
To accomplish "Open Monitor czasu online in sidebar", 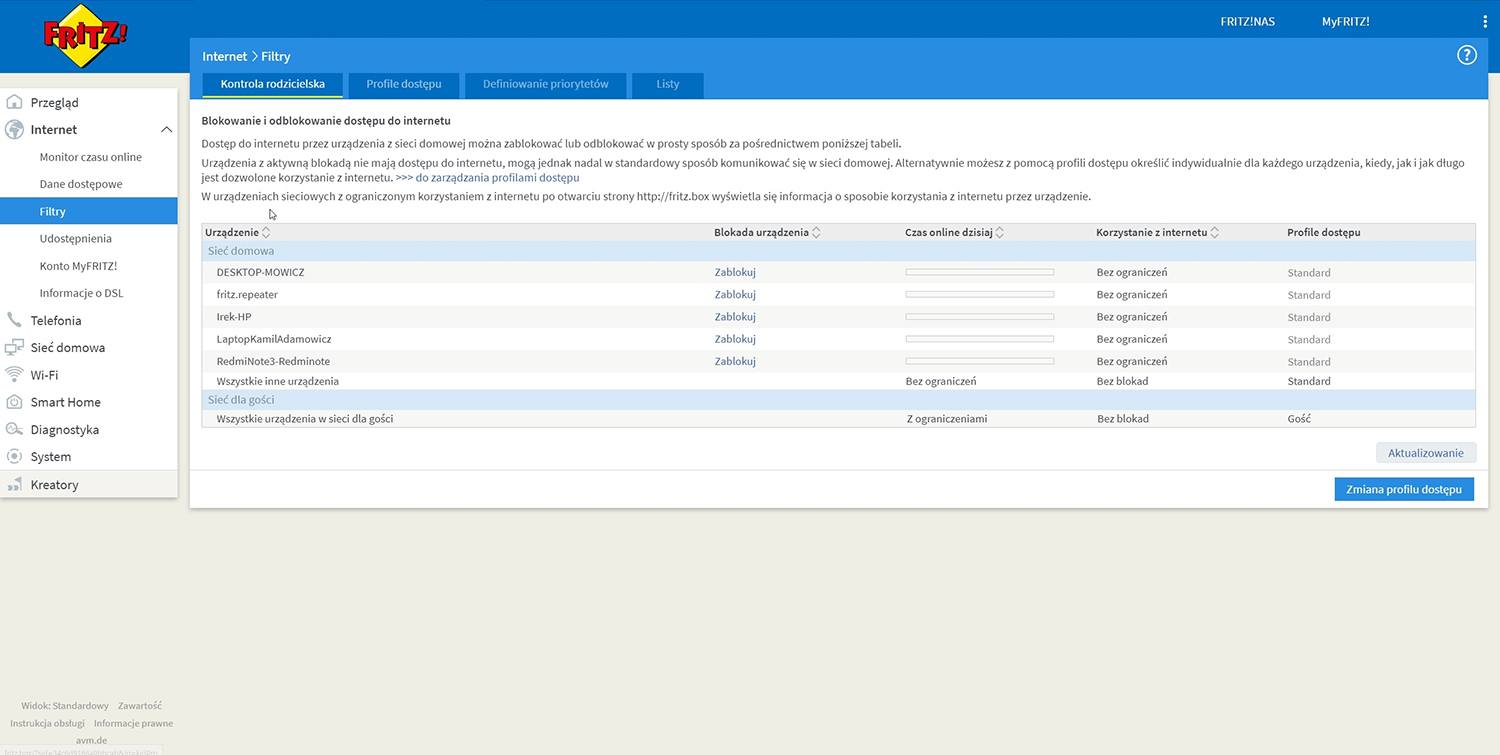I will coord(91,157).
